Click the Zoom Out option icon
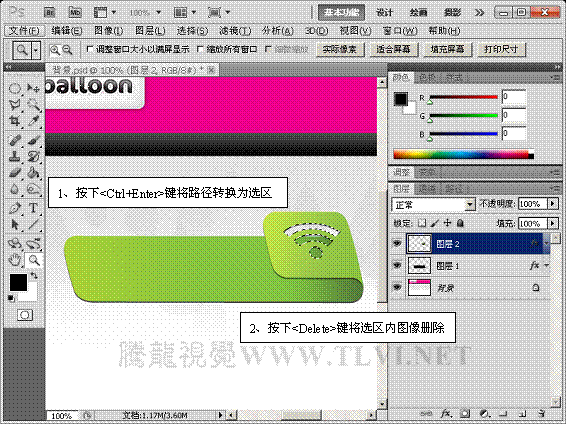 point(68,50)
